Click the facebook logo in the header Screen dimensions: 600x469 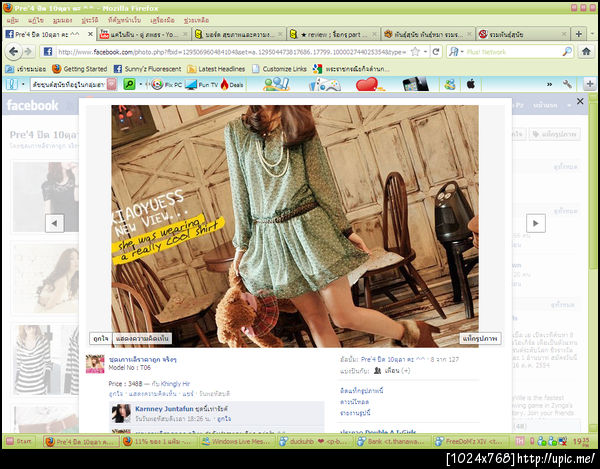[33, 105]
